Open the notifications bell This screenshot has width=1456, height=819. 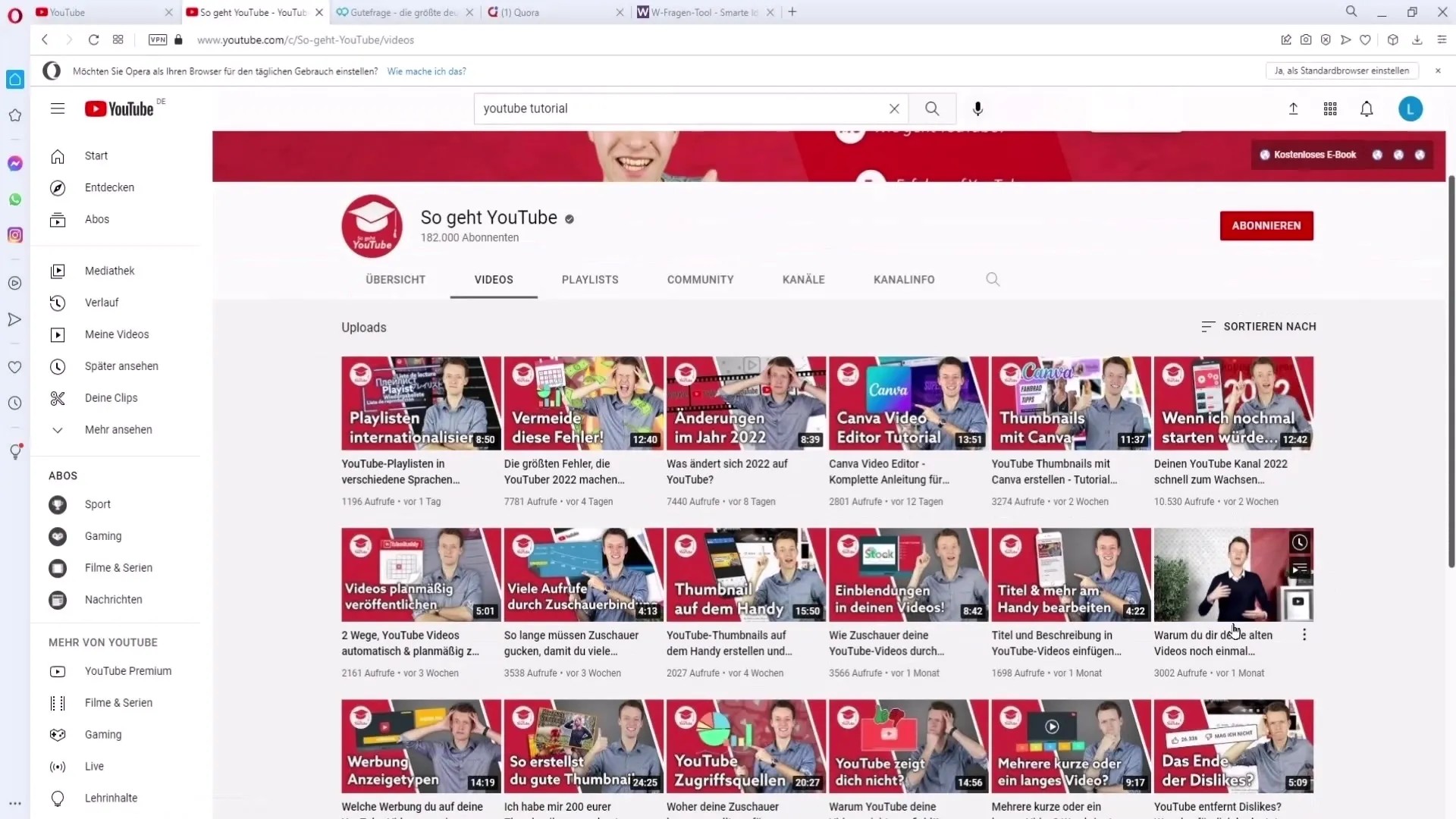(1367, 108)
